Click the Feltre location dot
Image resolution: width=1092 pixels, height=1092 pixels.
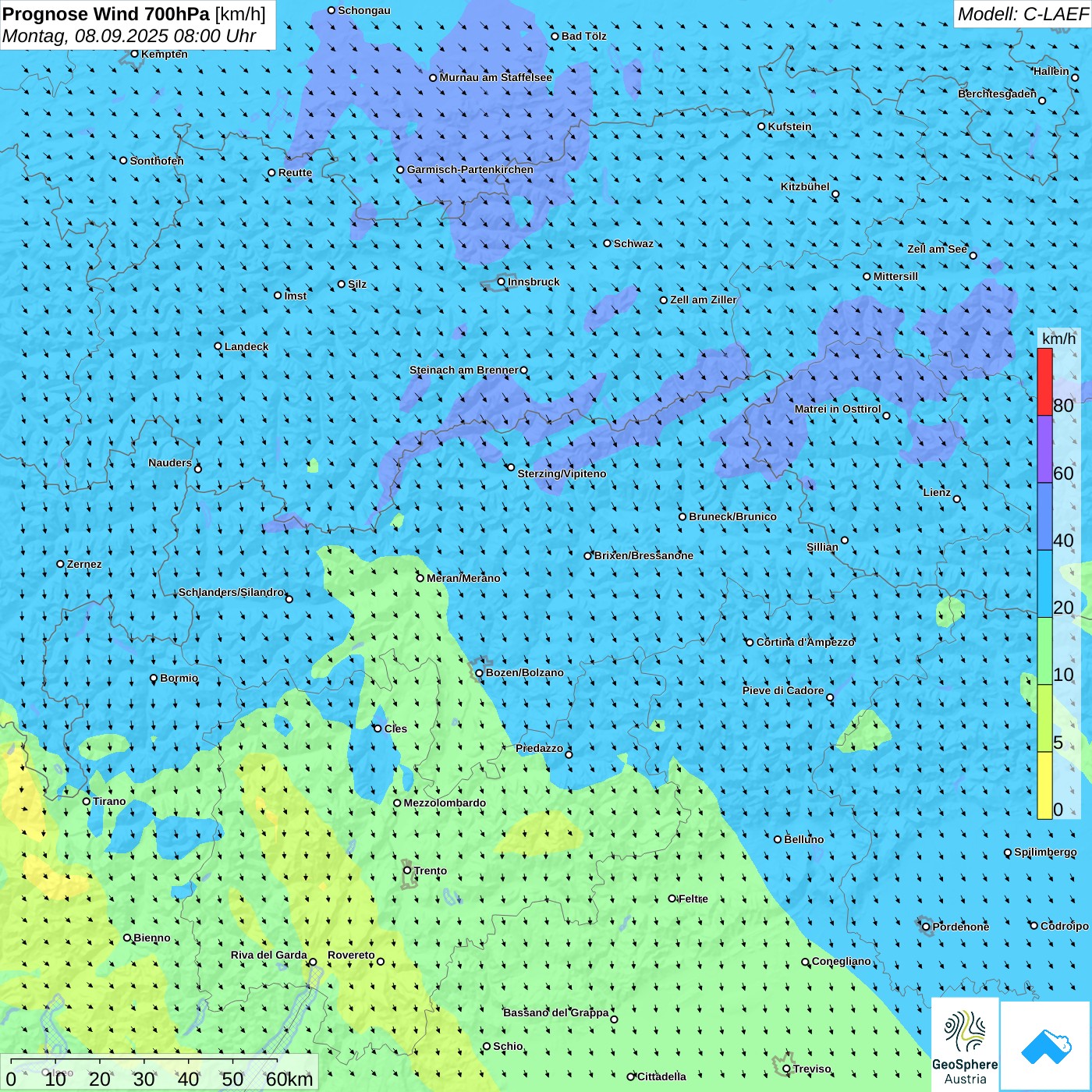coord(672,899)
